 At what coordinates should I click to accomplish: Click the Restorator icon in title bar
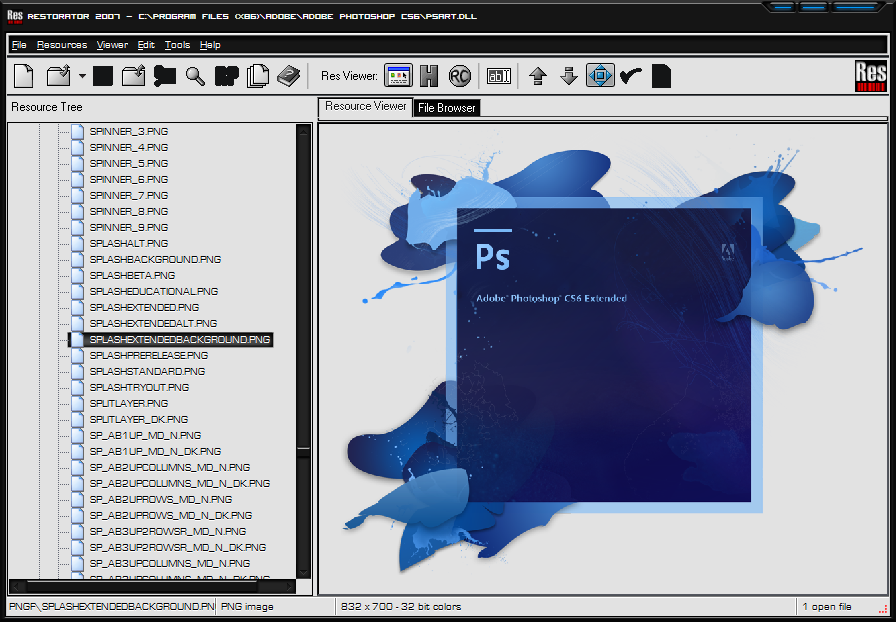pos(15,16)
